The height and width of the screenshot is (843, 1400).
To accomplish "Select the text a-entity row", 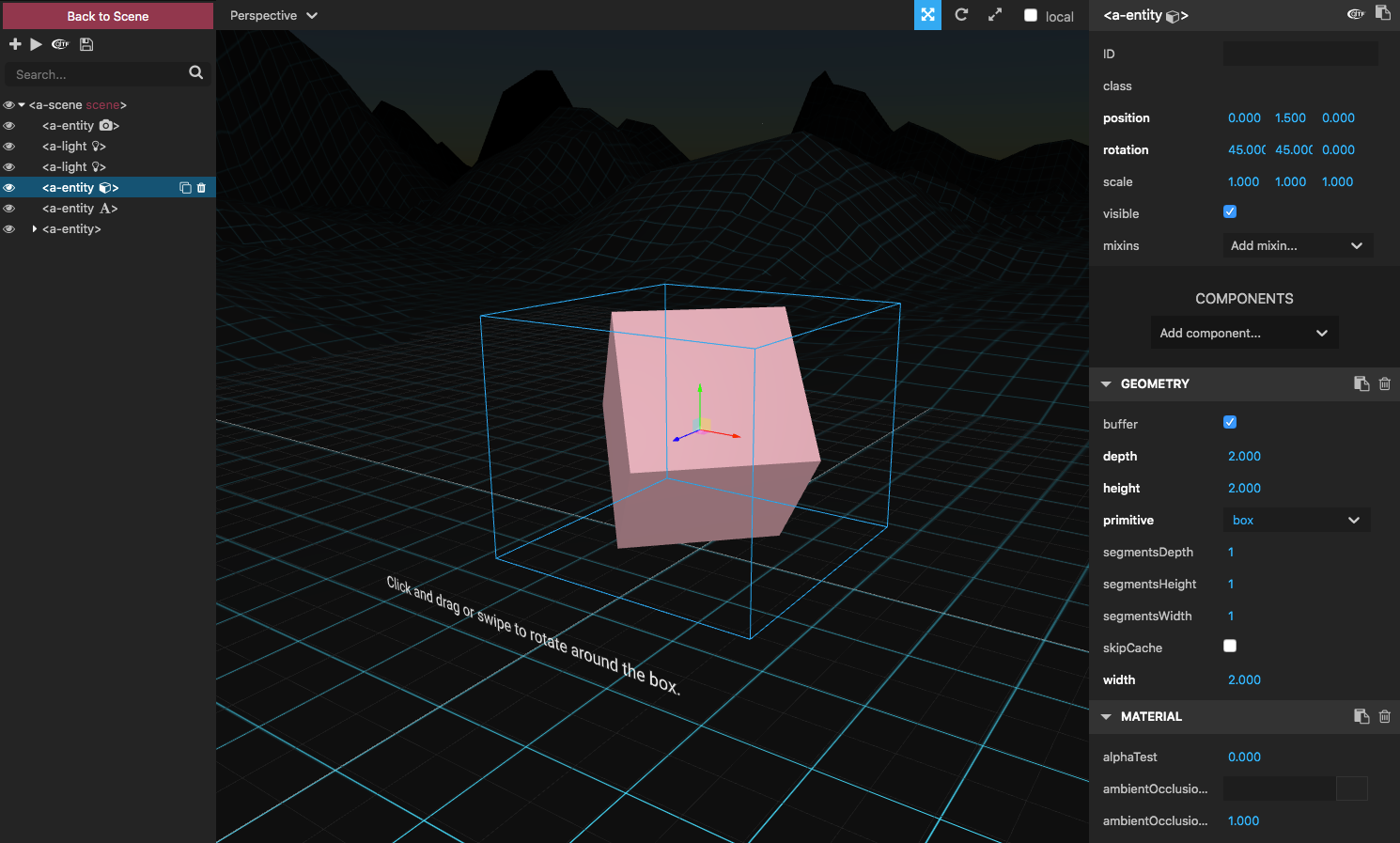I will tap(108, 209).
